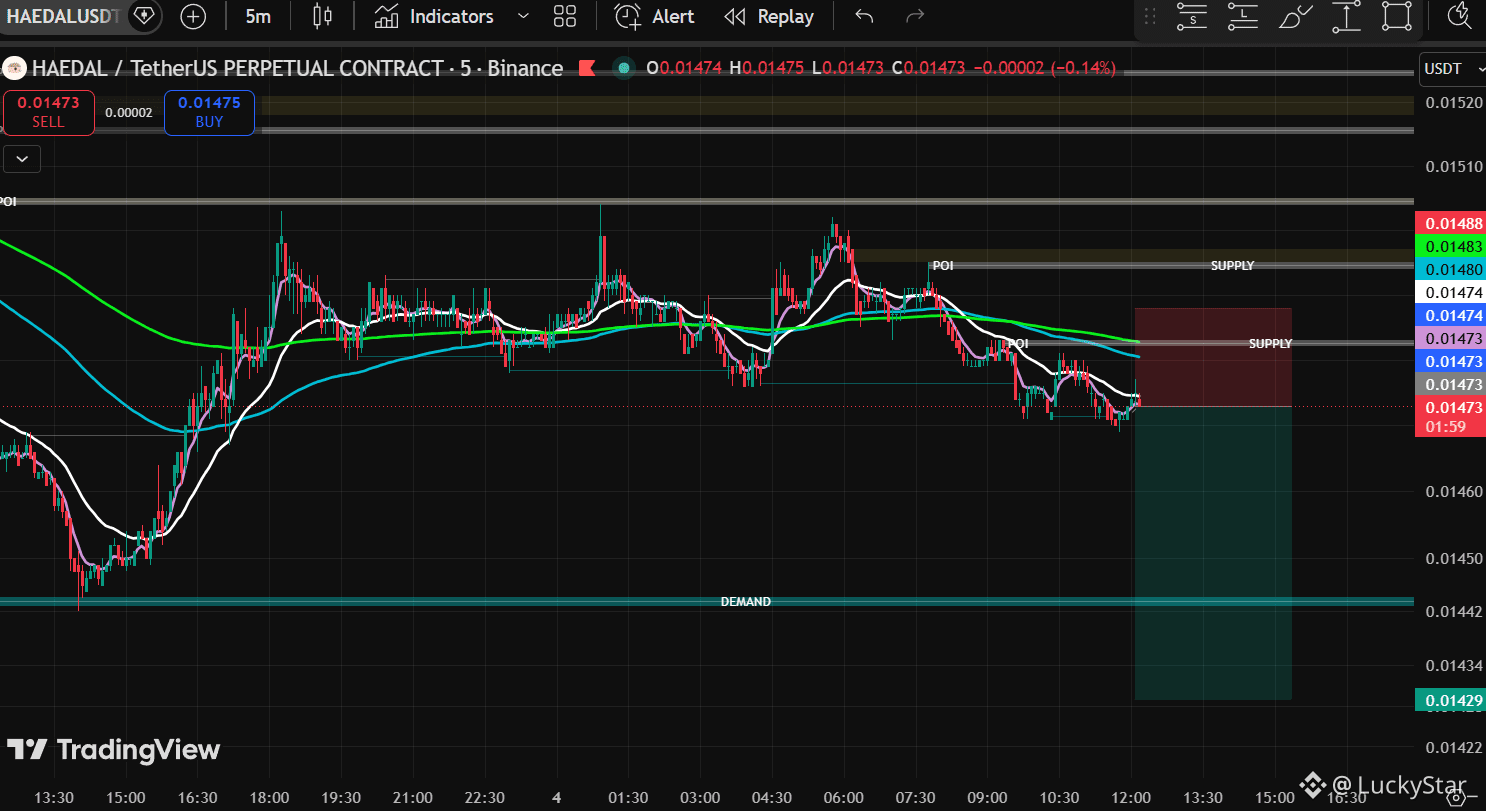Select the long position tool in favorites toolbar

(1243, 16)
